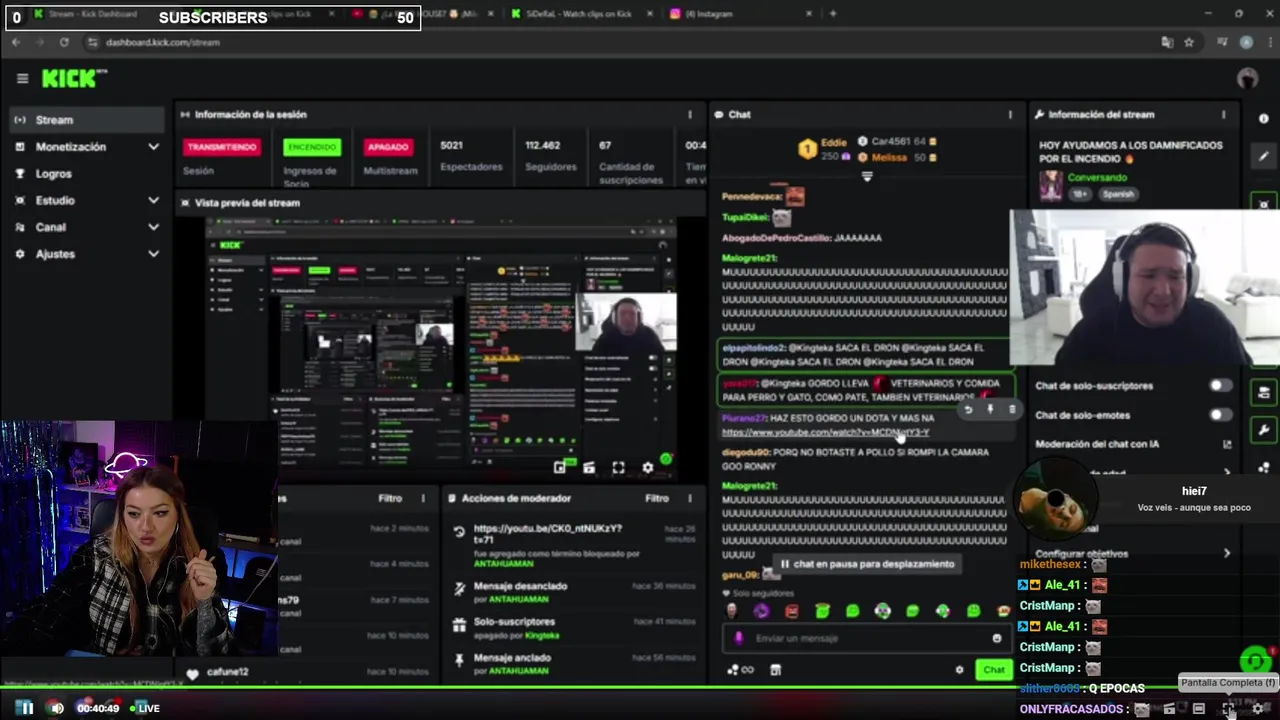Open Stream section in sidebar
This screenshot has height=720, width=1280.
pyautogui.click(x=86, y=120)
